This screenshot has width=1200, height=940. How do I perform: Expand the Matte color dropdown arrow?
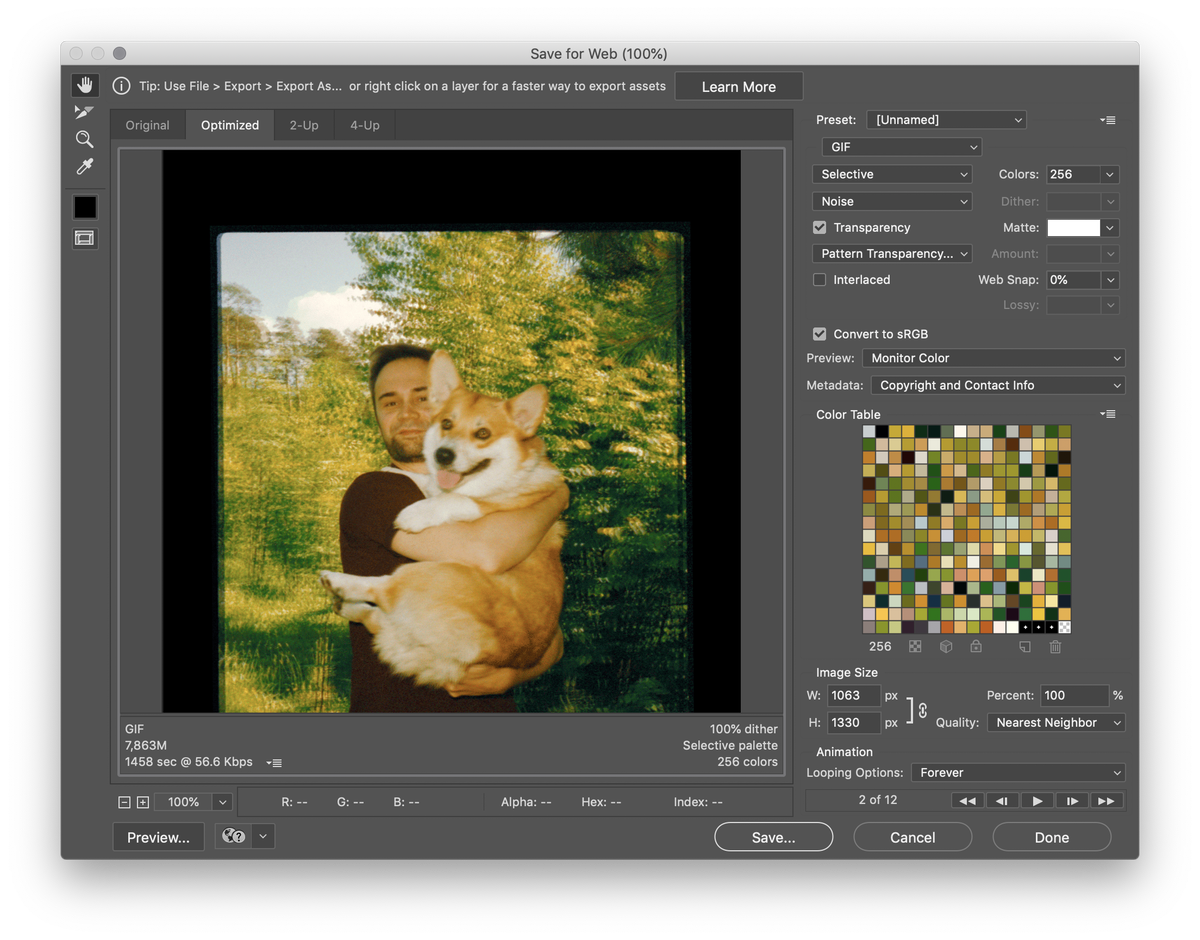coord(1110,228)
